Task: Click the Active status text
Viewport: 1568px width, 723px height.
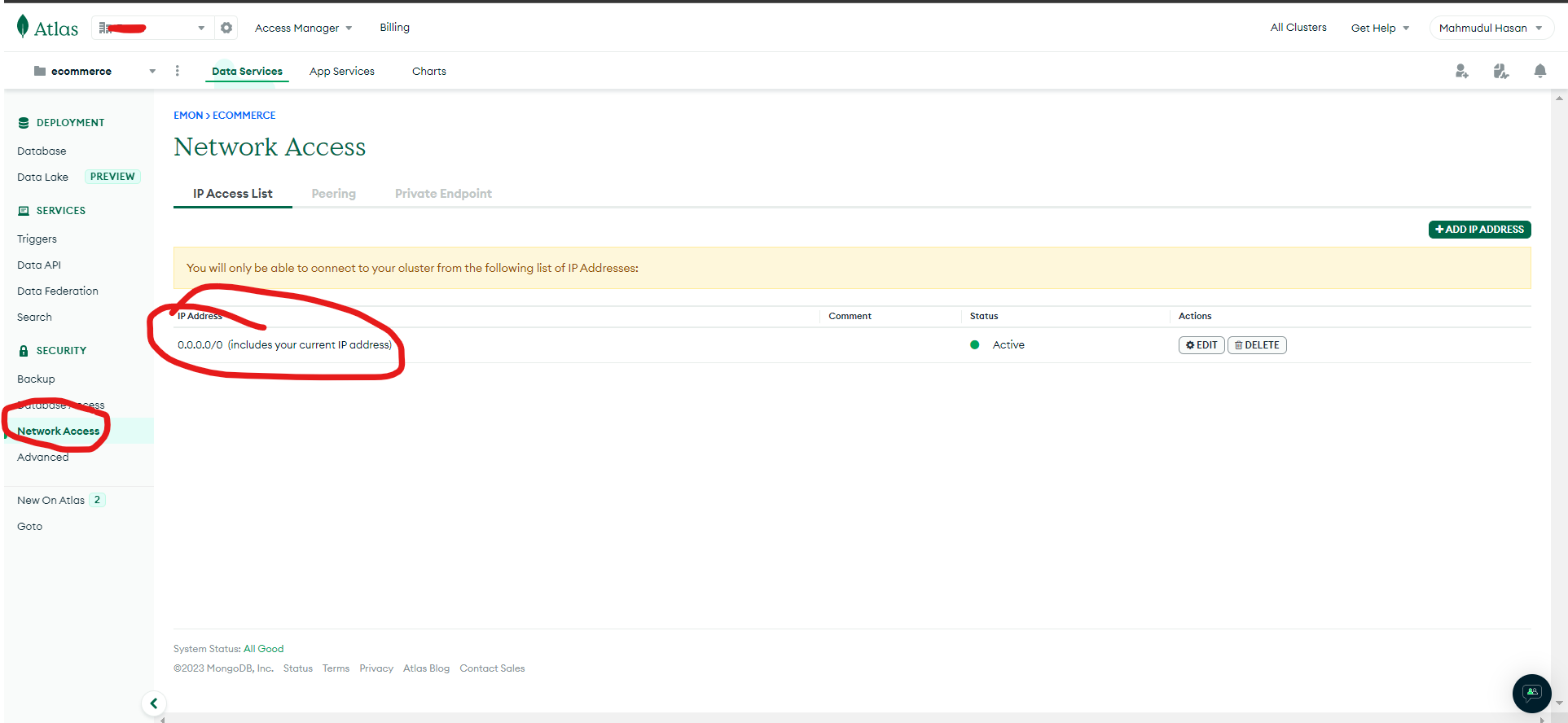Action: pos(1008,345)
